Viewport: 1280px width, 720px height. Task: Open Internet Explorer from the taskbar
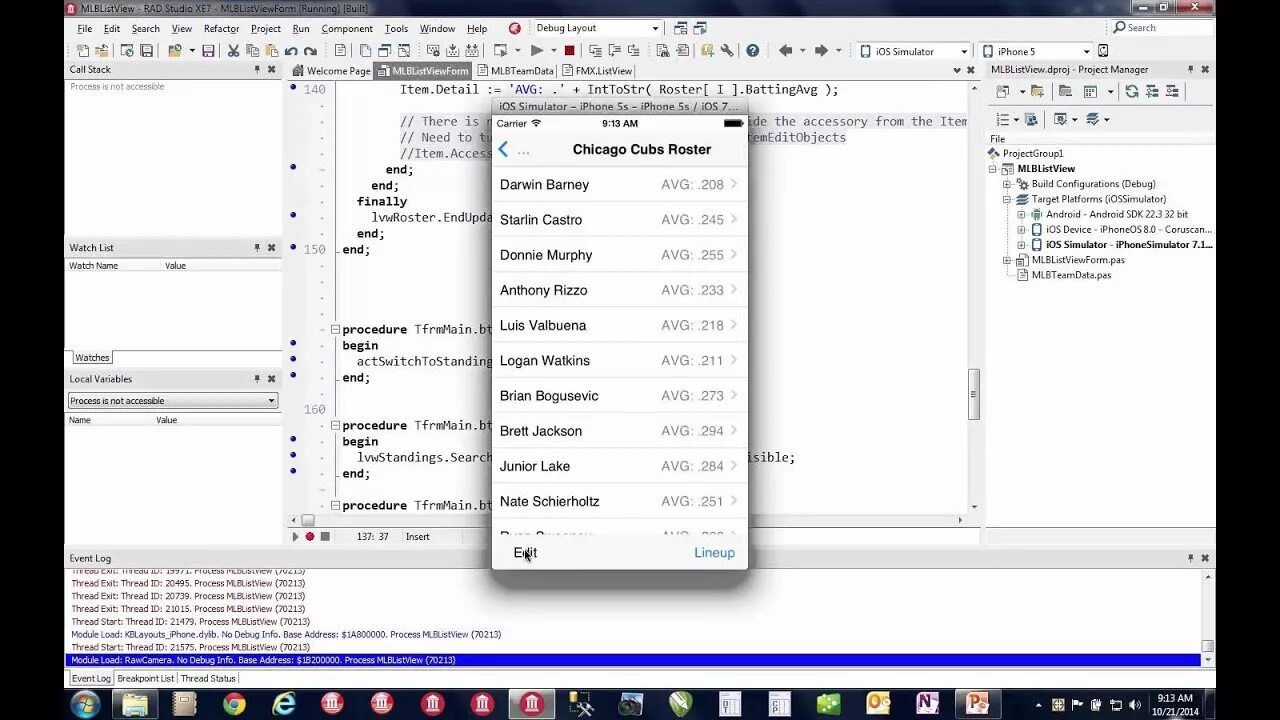point(284,704)
